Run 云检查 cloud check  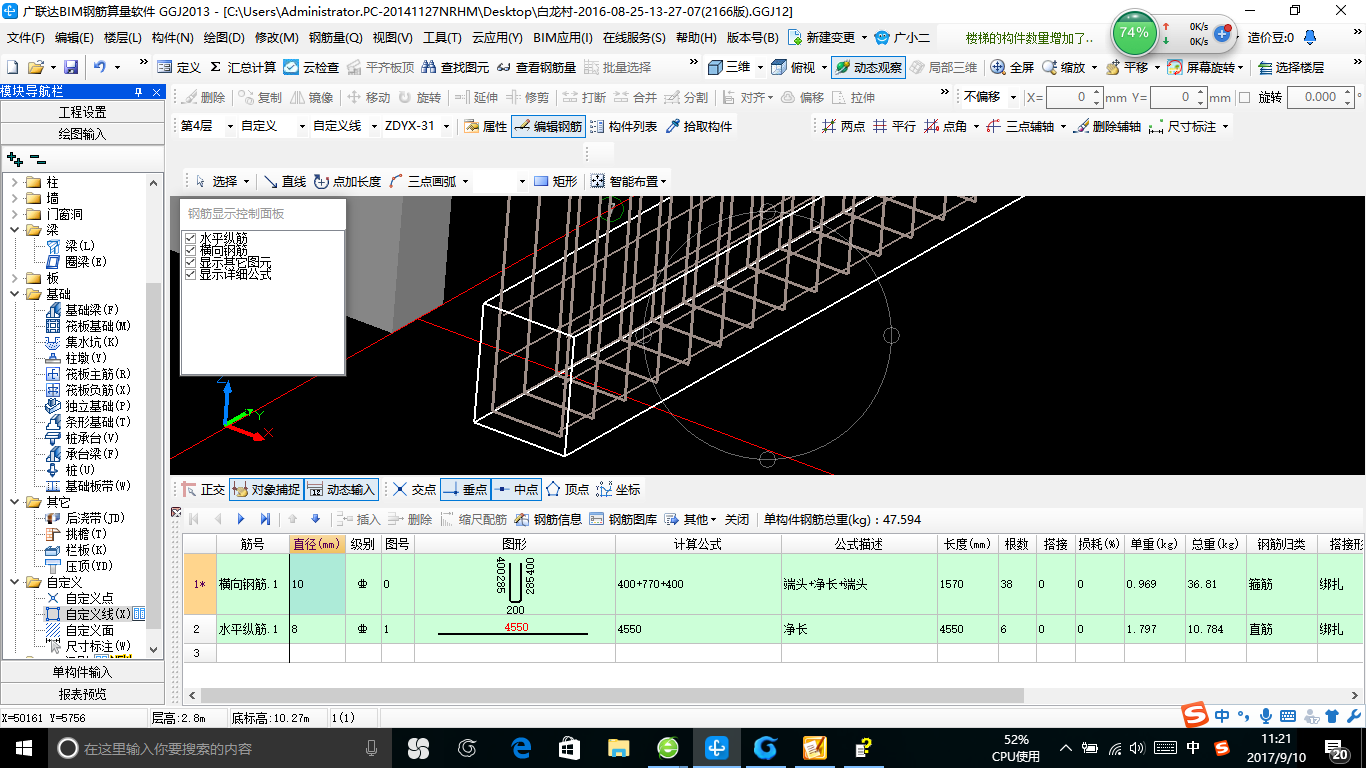(311, 67)
